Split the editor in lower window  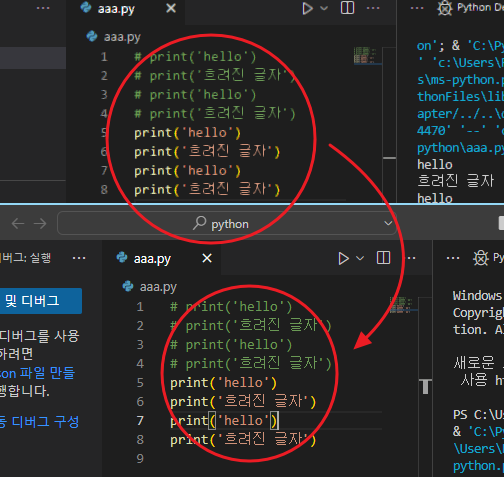pyautogui.click(x=383, y=258)
